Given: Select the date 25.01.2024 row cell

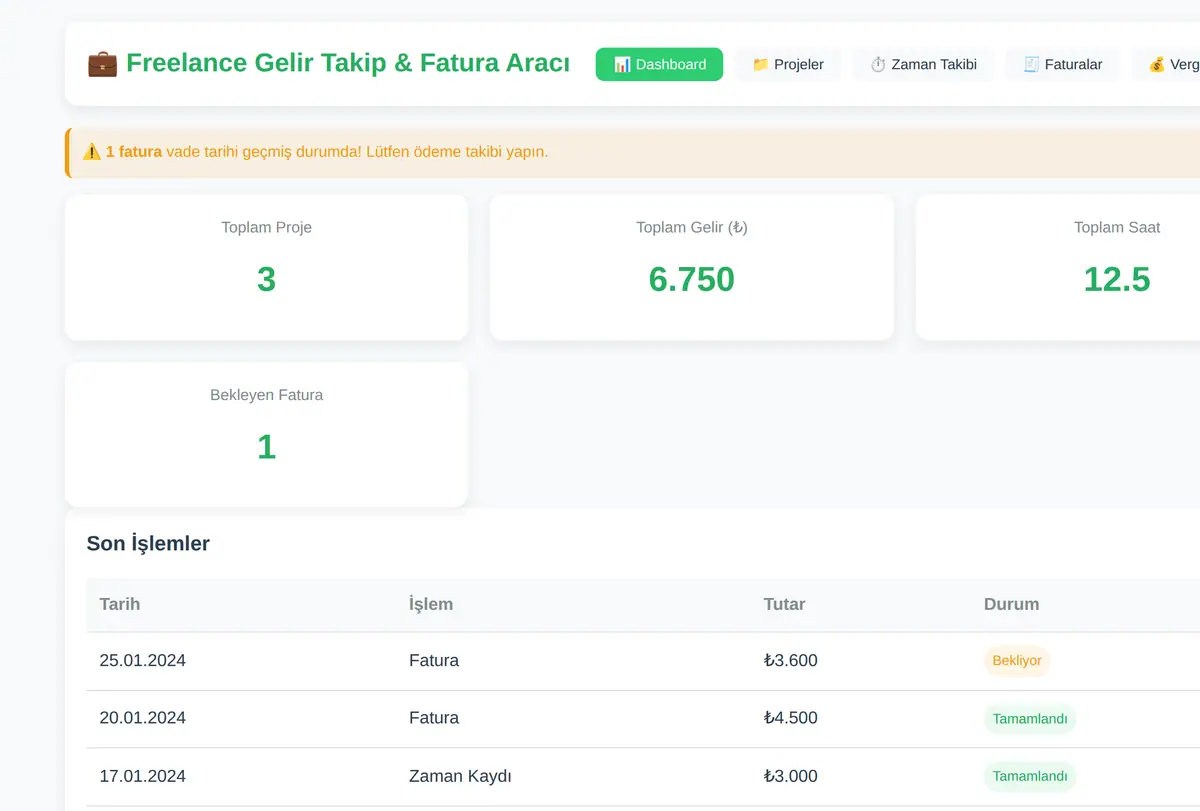Looking at the screenshot, I should [143, 661].
